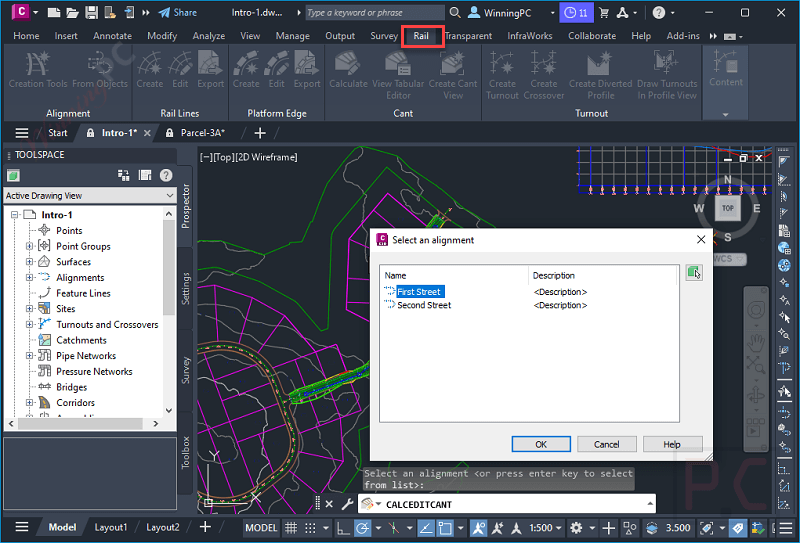The image size is (800, 543).
Task: Click Create Crossover icon
Action: pos(543,63)
